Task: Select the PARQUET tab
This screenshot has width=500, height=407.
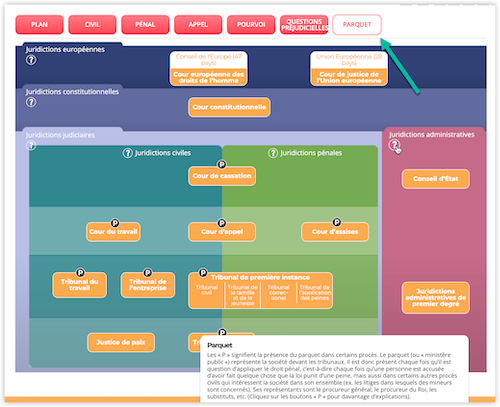Action: [x=357, y=25]
